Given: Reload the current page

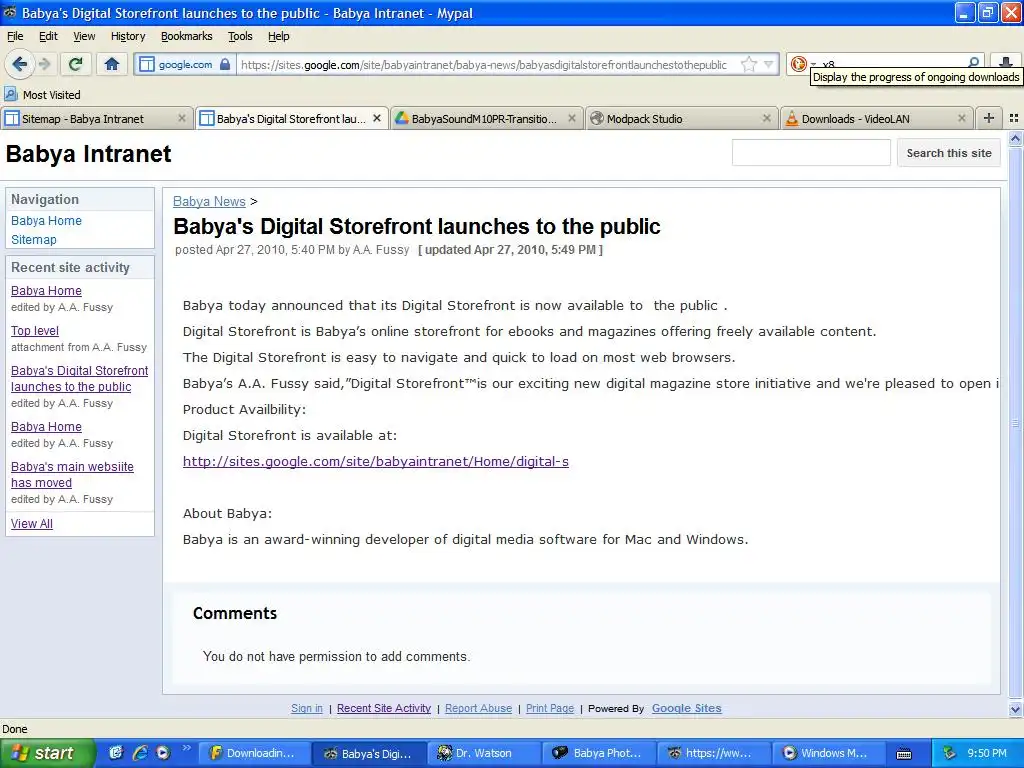Looking at the screenshot, I should point(76,64).
